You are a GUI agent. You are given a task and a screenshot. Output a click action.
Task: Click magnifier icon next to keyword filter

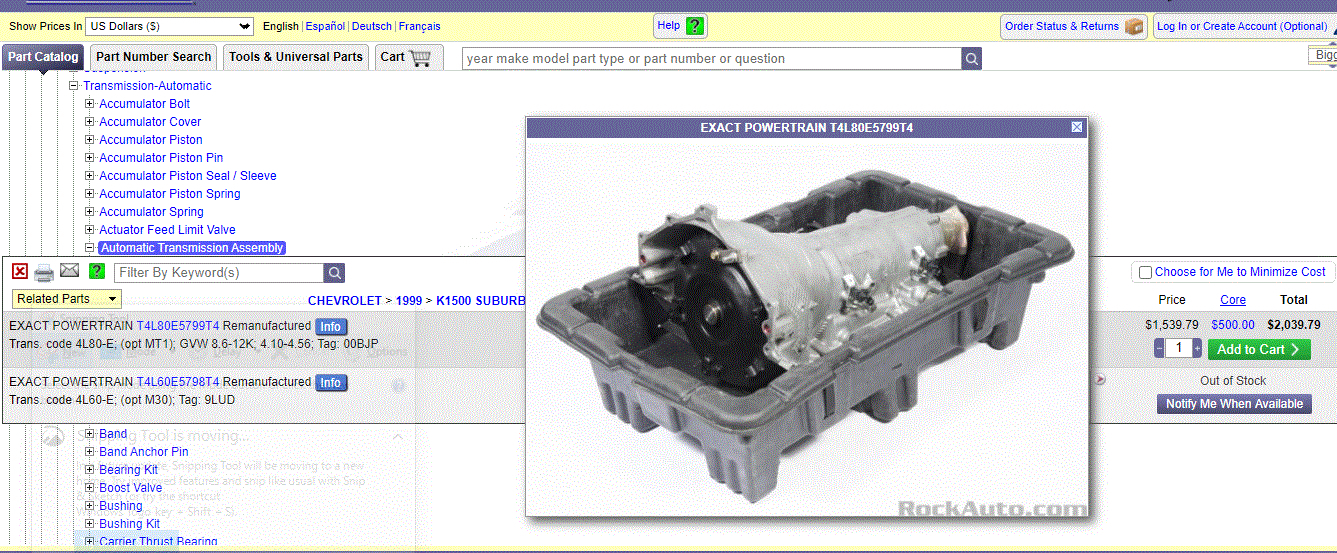(335, 273)
